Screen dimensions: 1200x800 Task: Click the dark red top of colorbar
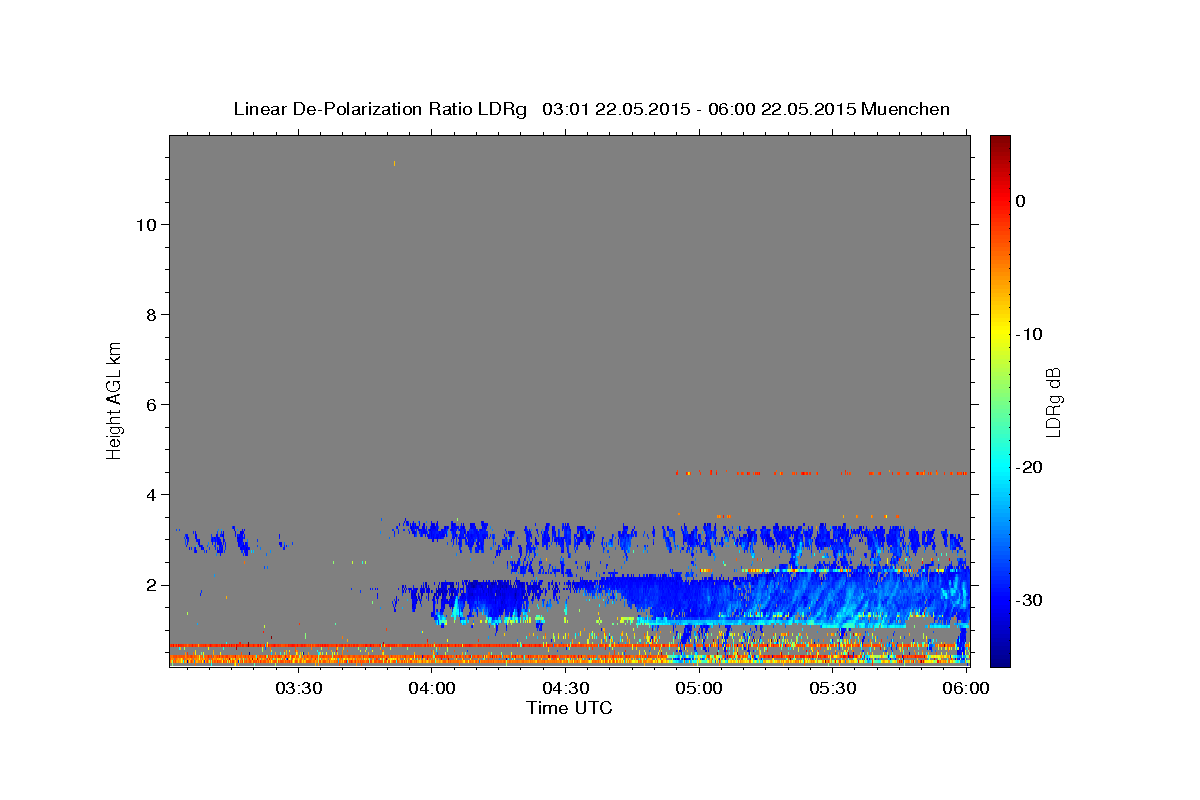click(x=1000, y=145)
